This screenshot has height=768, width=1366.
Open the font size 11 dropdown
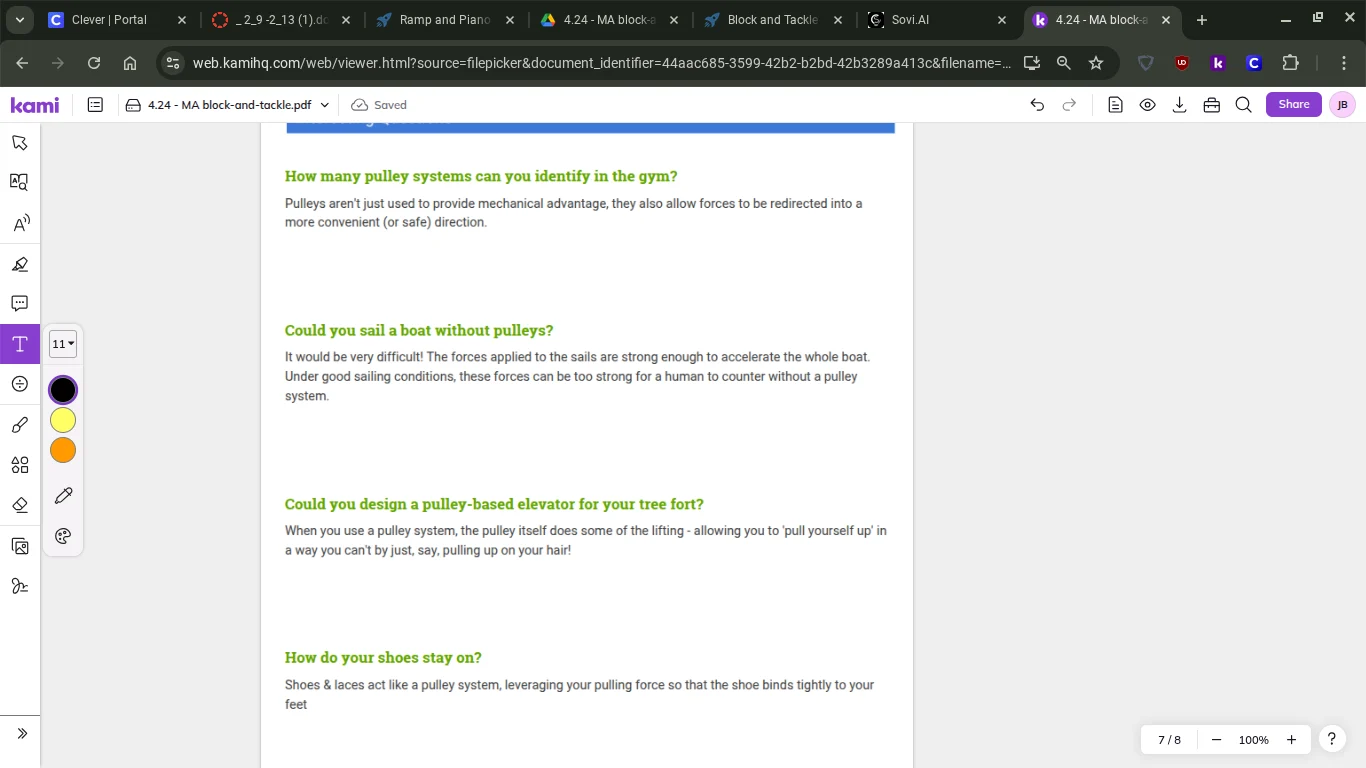coord(63,344)
